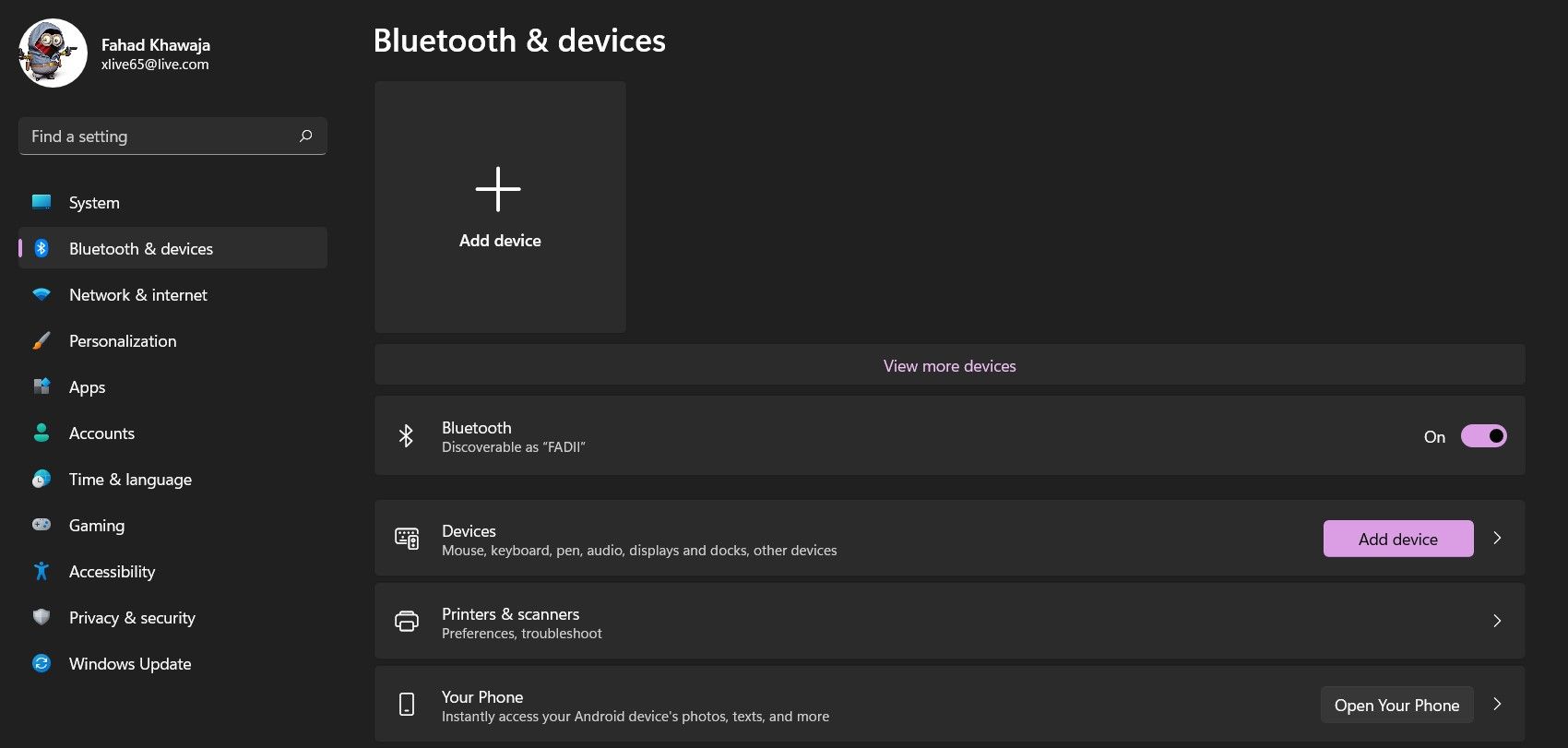Click the Add device tile with plus sign
This screenshot has width=1568, height=748.
[x=499, y=207]
